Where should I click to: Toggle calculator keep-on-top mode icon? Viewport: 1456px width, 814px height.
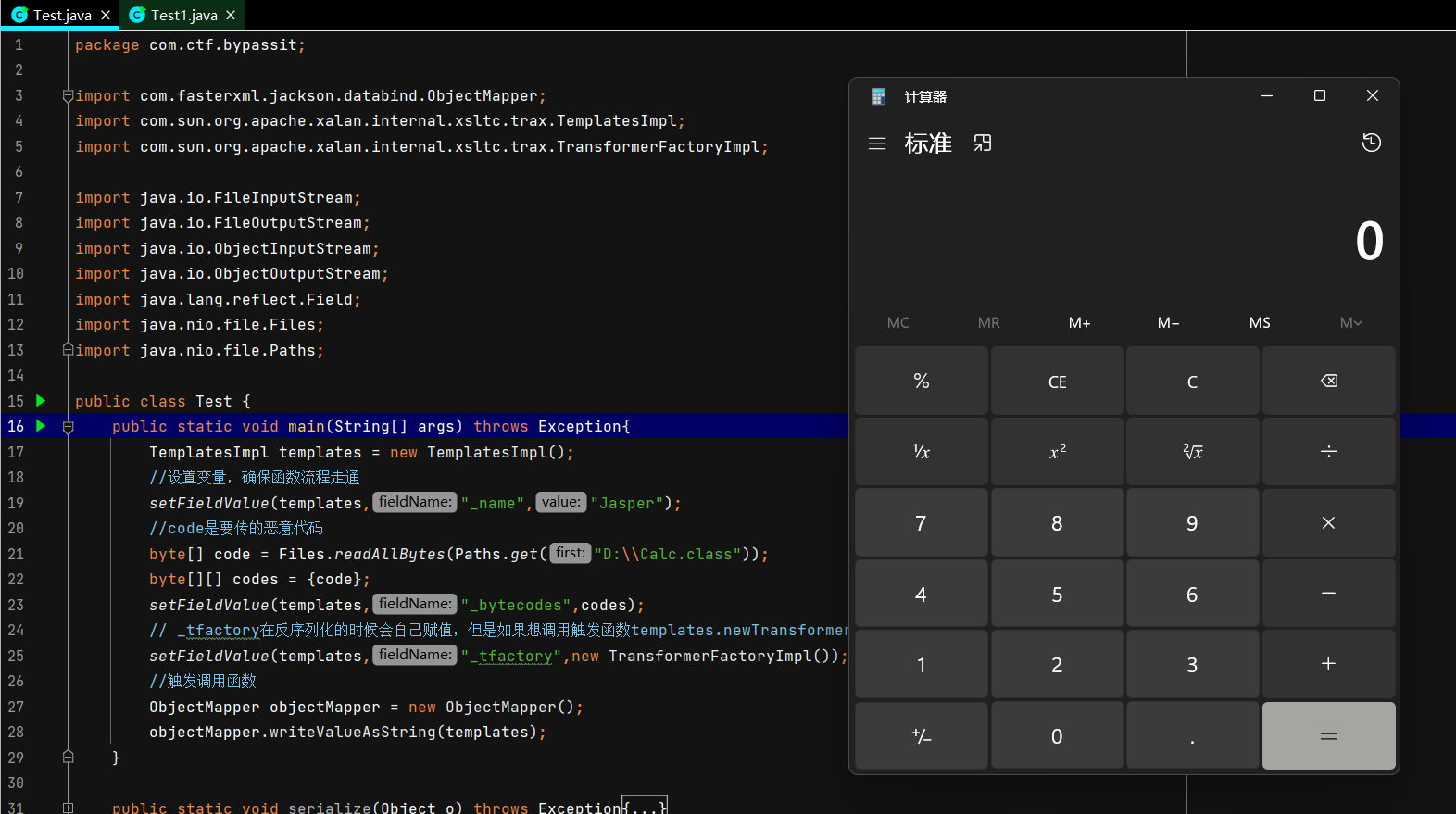click(983, 143)
